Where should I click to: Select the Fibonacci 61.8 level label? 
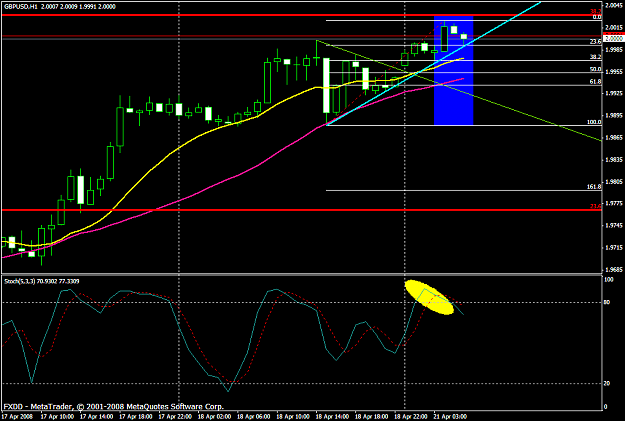pyautogui.click(x=596, y=82)
